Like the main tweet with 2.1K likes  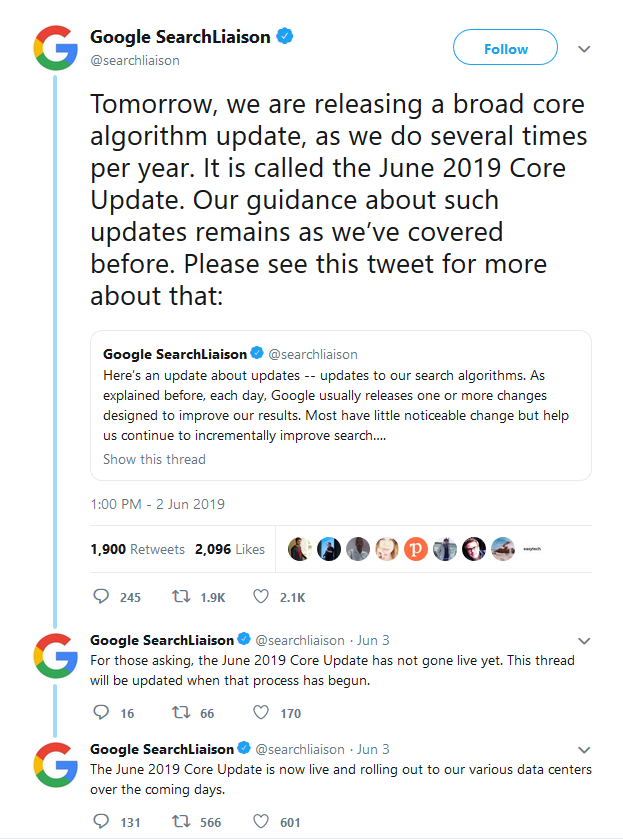point(261,597)
